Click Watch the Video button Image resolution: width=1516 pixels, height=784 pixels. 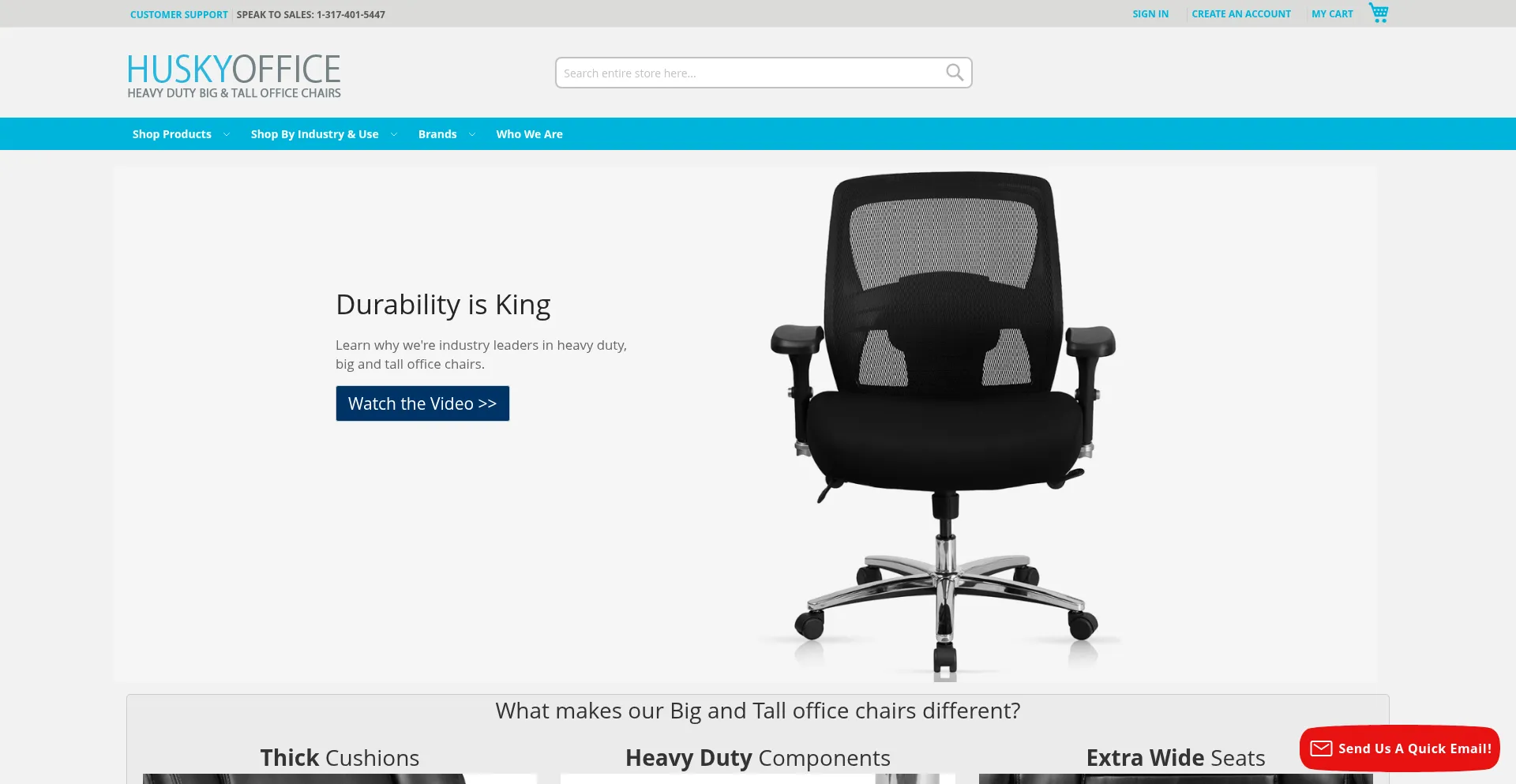[422, 403]
